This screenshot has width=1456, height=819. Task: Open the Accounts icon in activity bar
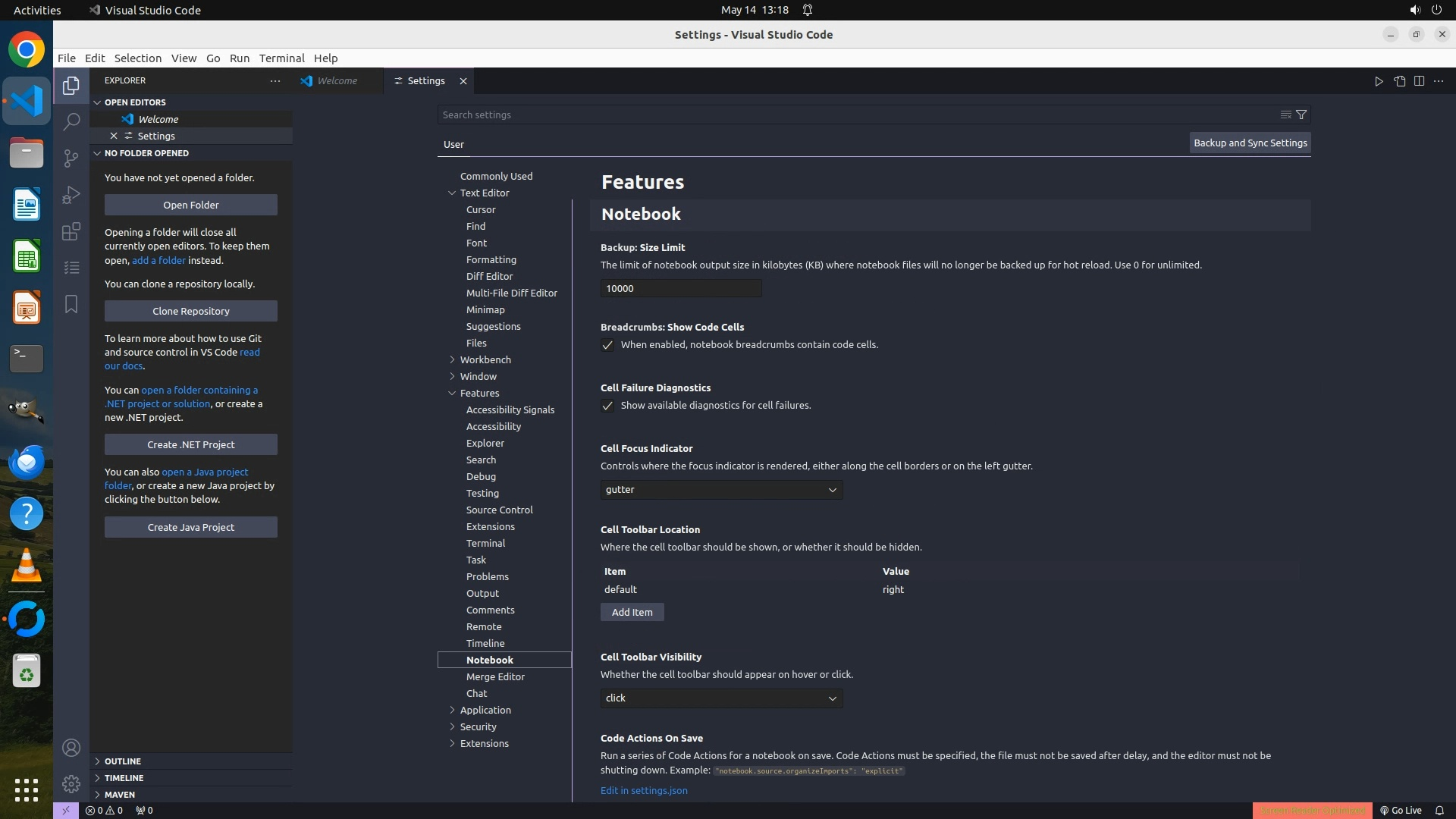click(71, 748)
